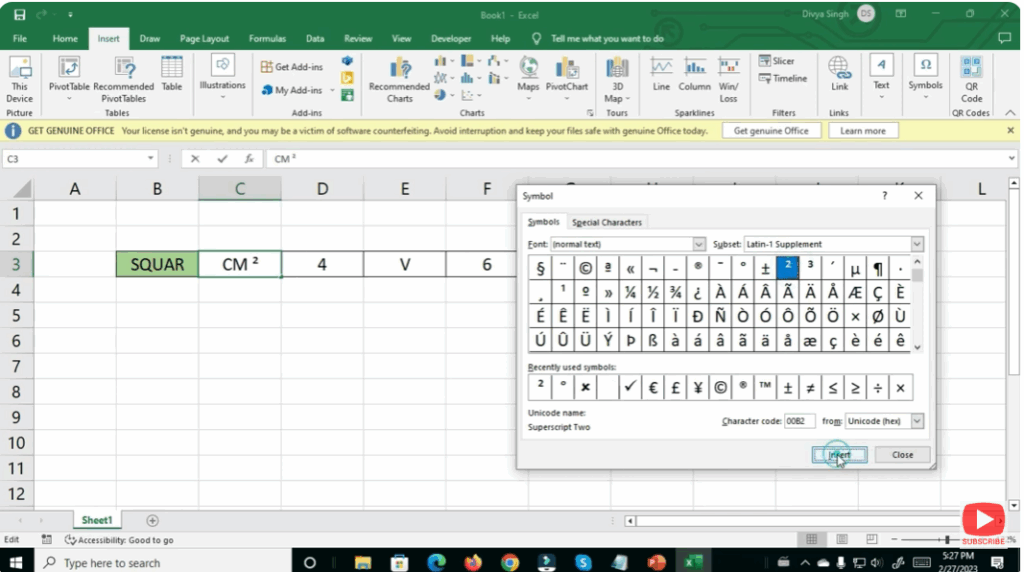Click the Character code input field
This screenshot has width=1024, height=572.
[x=800, y=422]
